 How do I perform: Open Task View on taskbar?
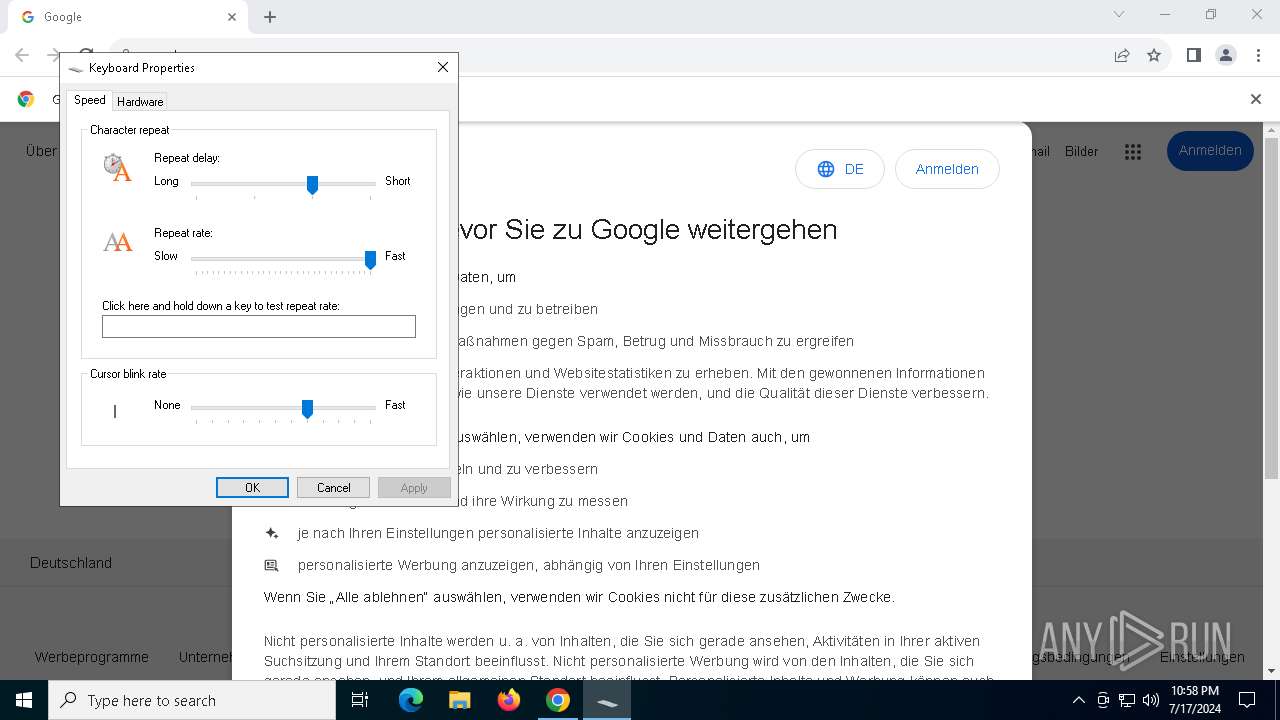click(x=361, y=700)
